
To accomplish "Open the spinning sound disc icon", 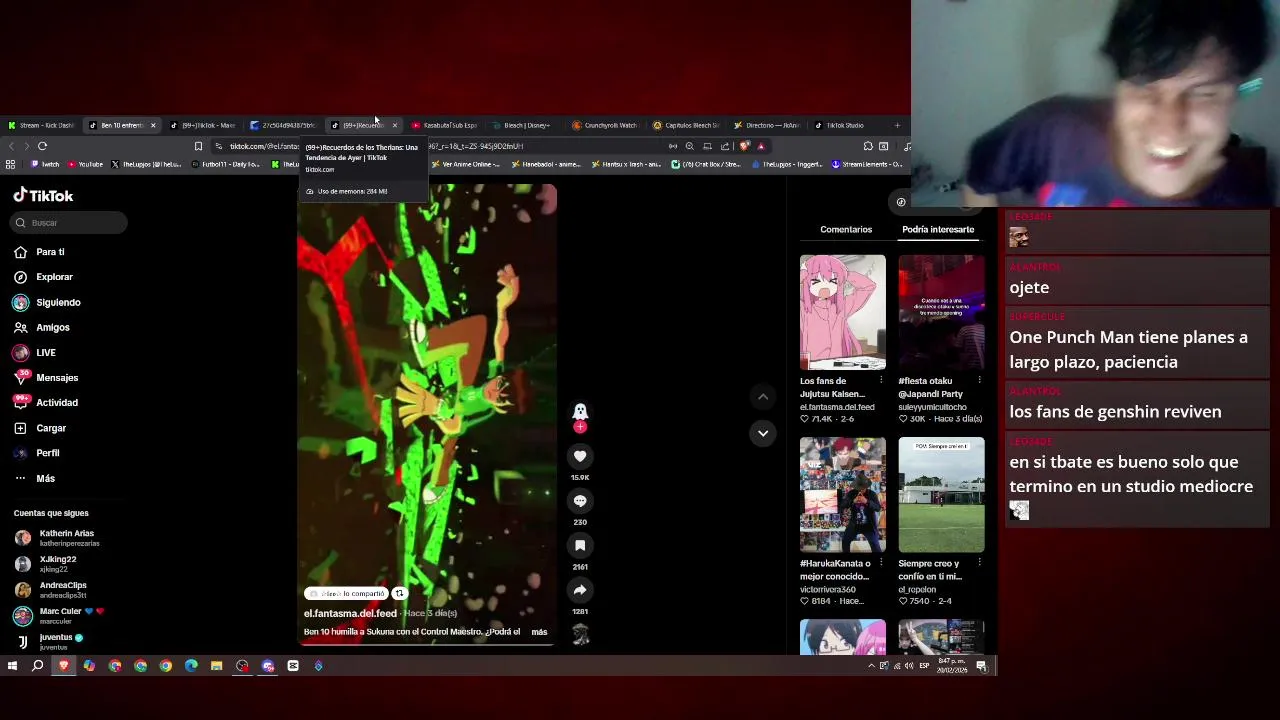I will [x=580, y=634].
